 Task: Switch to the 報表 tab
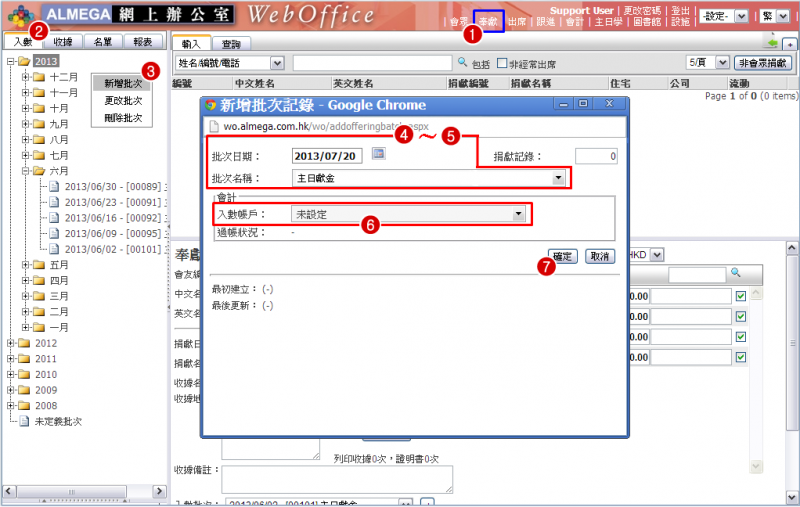pyautogui.click(x=143, y=42)
